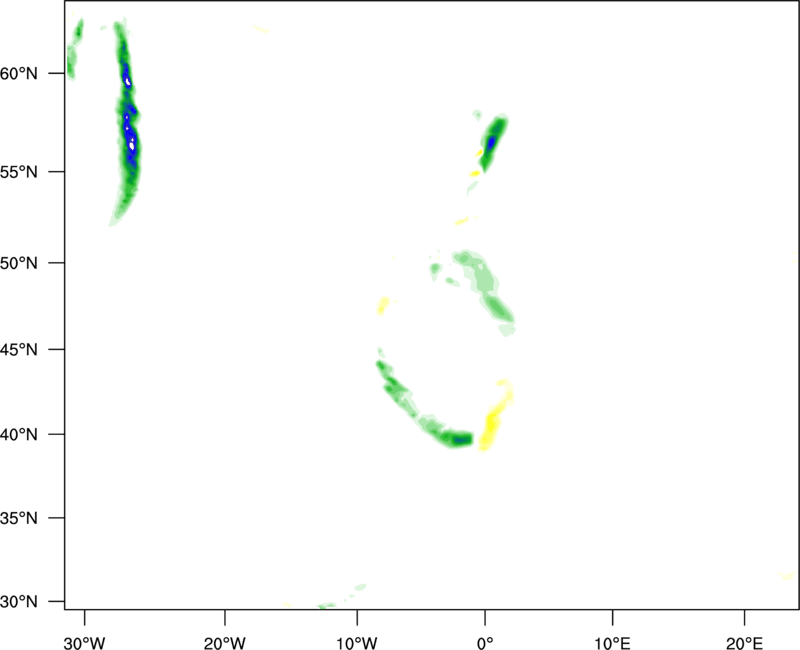Click the 30°N latitude label
Screen dimensions: 800x650
(x=19, y=602)
